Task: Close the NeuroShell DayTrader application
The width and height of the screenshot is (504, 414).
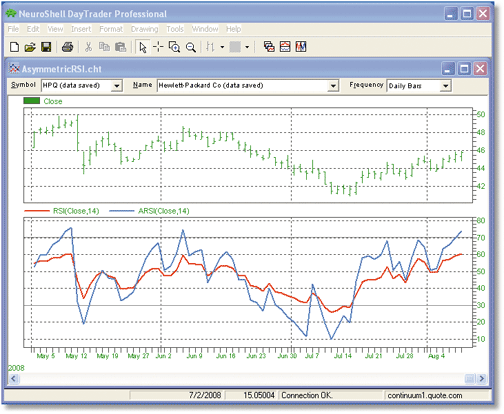Action: coord(483,14)
